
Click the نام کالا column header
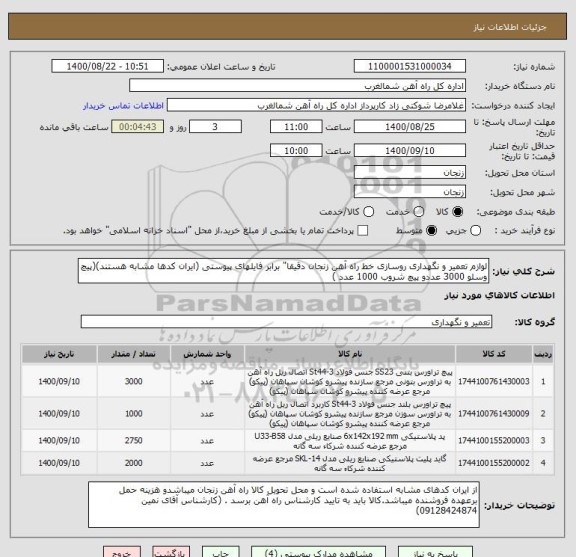coord(350,354)
